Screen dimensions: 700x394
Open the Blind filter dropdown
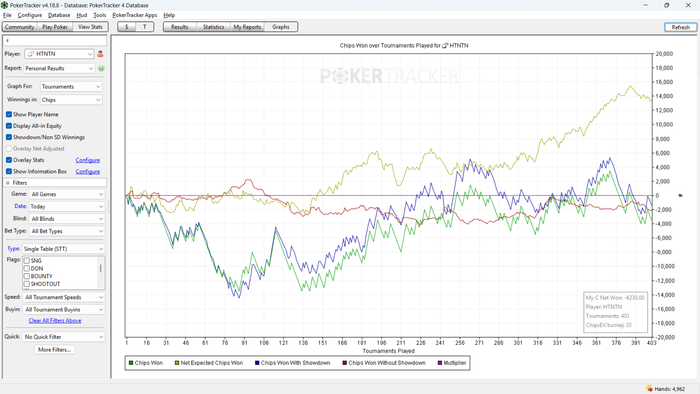67,219
